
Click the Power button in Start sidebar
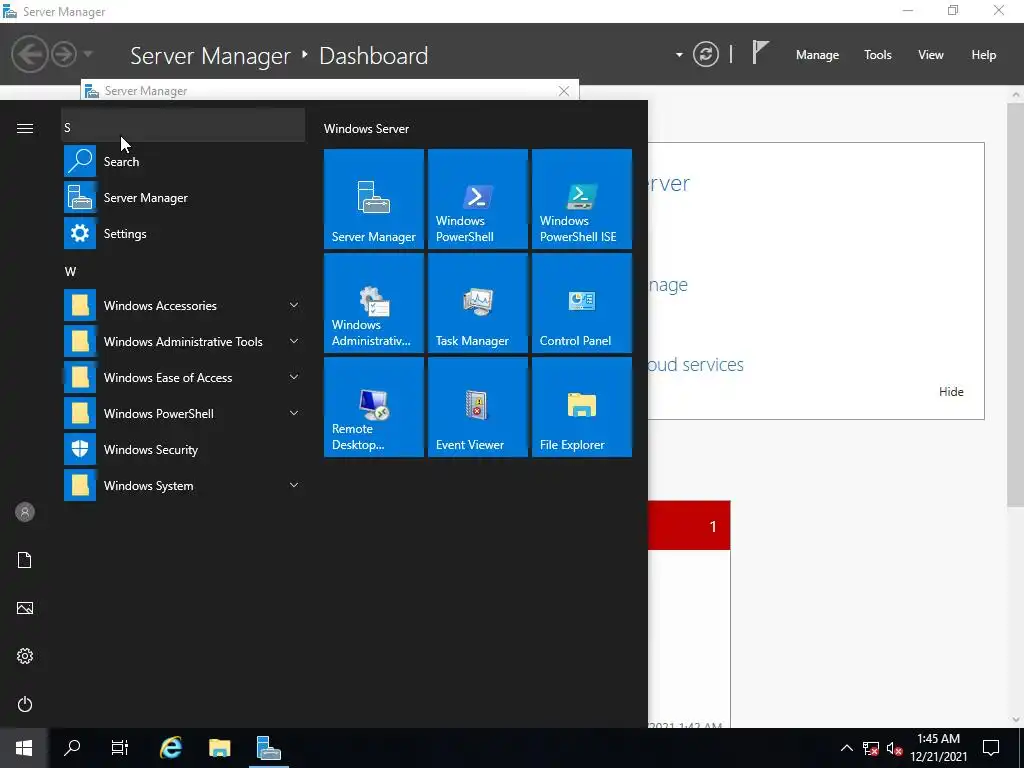tap(25, 704)
